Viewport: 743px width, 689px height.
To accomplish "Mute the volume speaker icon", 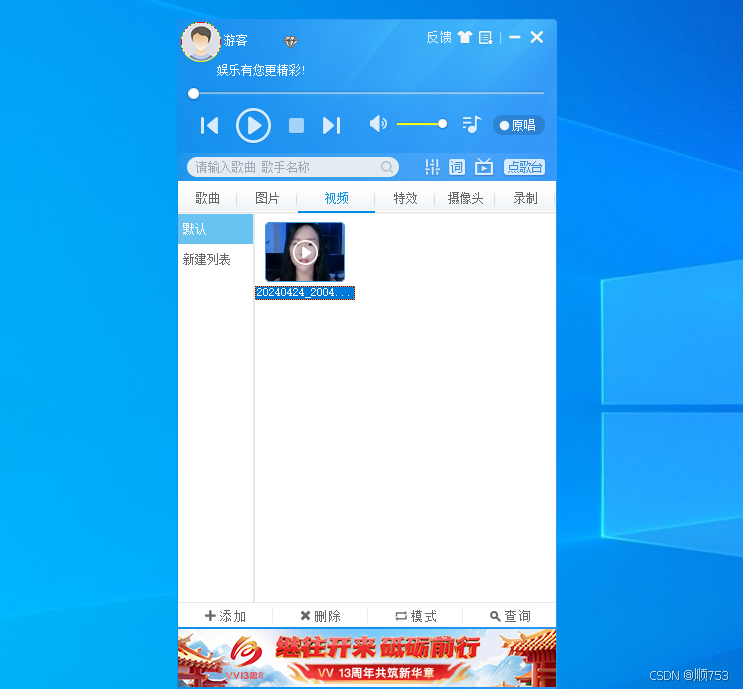I will [378, 124].
